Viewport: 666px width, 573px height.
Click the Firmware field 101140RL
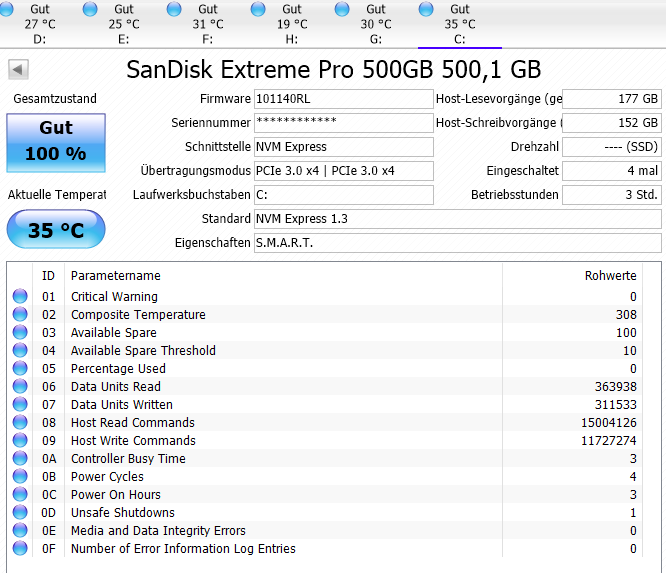pyautogui.click(x=344, y=99)
